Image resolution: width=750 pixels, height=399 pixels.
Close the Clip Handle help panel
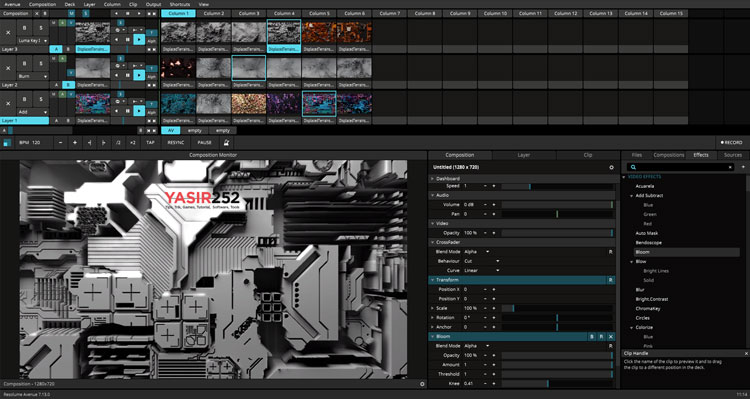tap(746, 353)
